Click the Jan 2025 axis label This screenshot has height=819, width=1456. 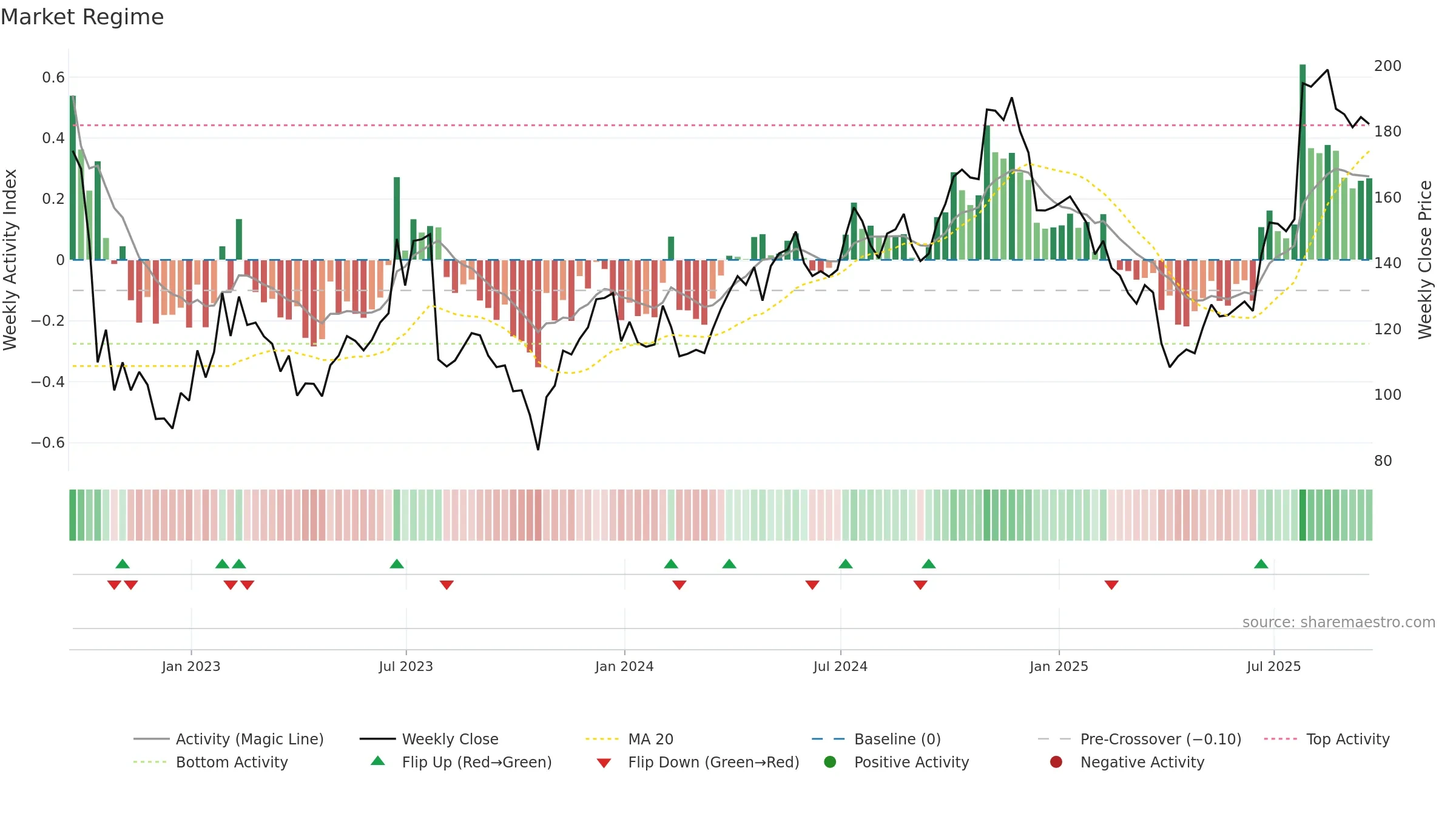click(1059, 666)
